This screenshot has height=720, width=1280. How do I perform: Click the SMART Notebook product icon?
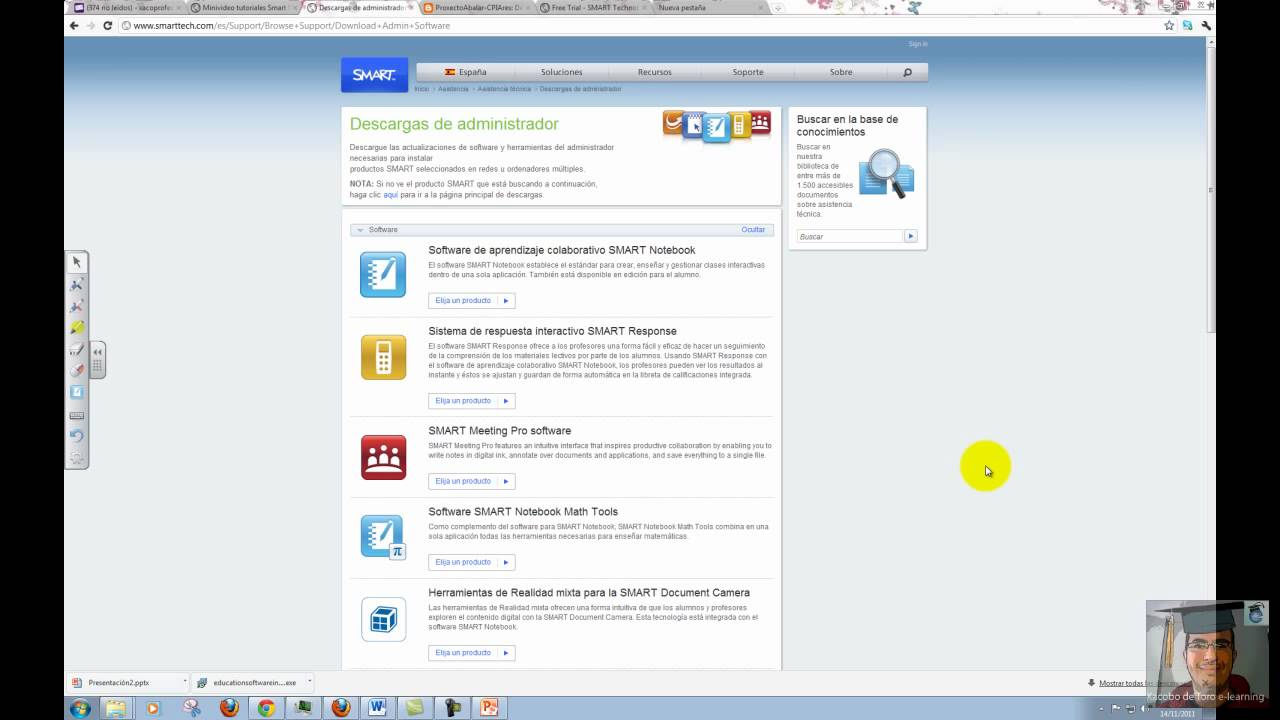[383, 275]
